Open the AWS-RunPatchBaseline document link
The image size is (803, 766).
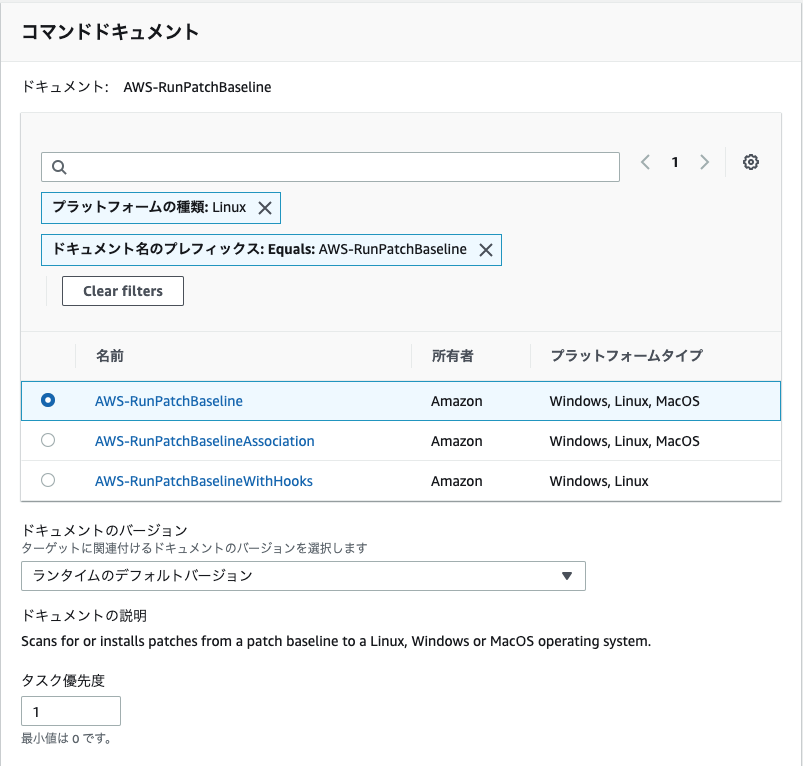click(x=168, y=400)
